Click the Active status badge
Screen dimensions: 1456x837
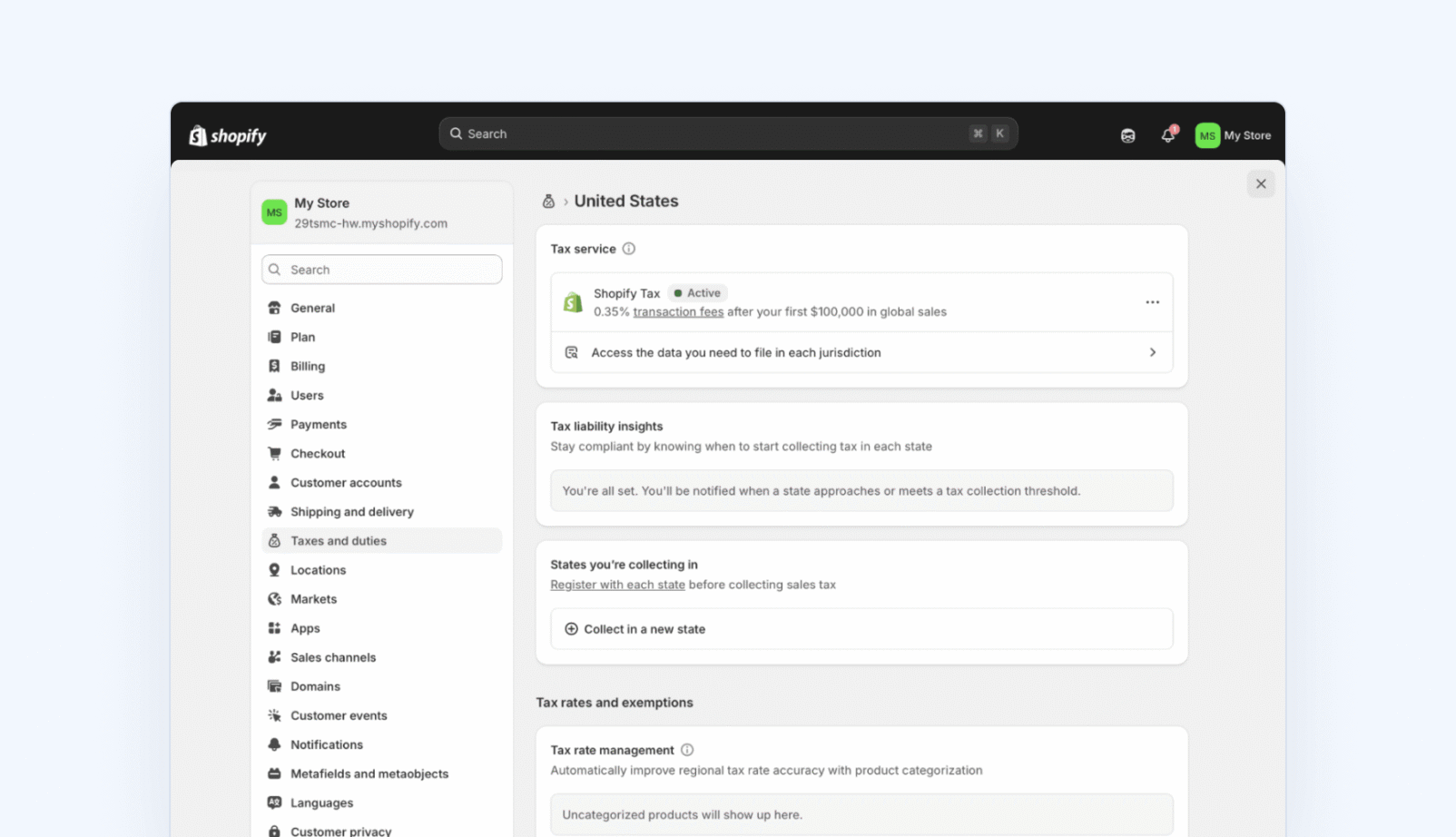697,293
